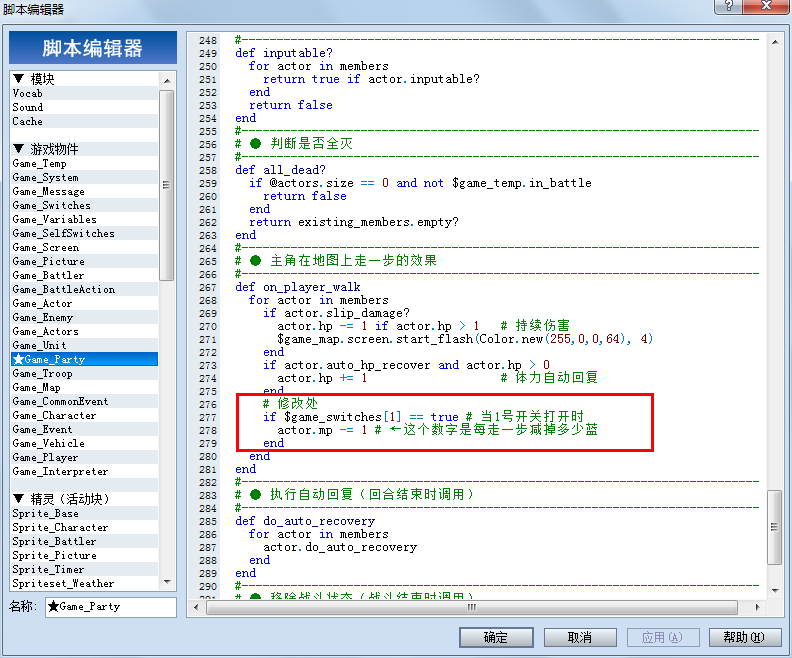Select the Game_Unit script
This screenshot has height=658, width=792.
(x=84, y=345)
